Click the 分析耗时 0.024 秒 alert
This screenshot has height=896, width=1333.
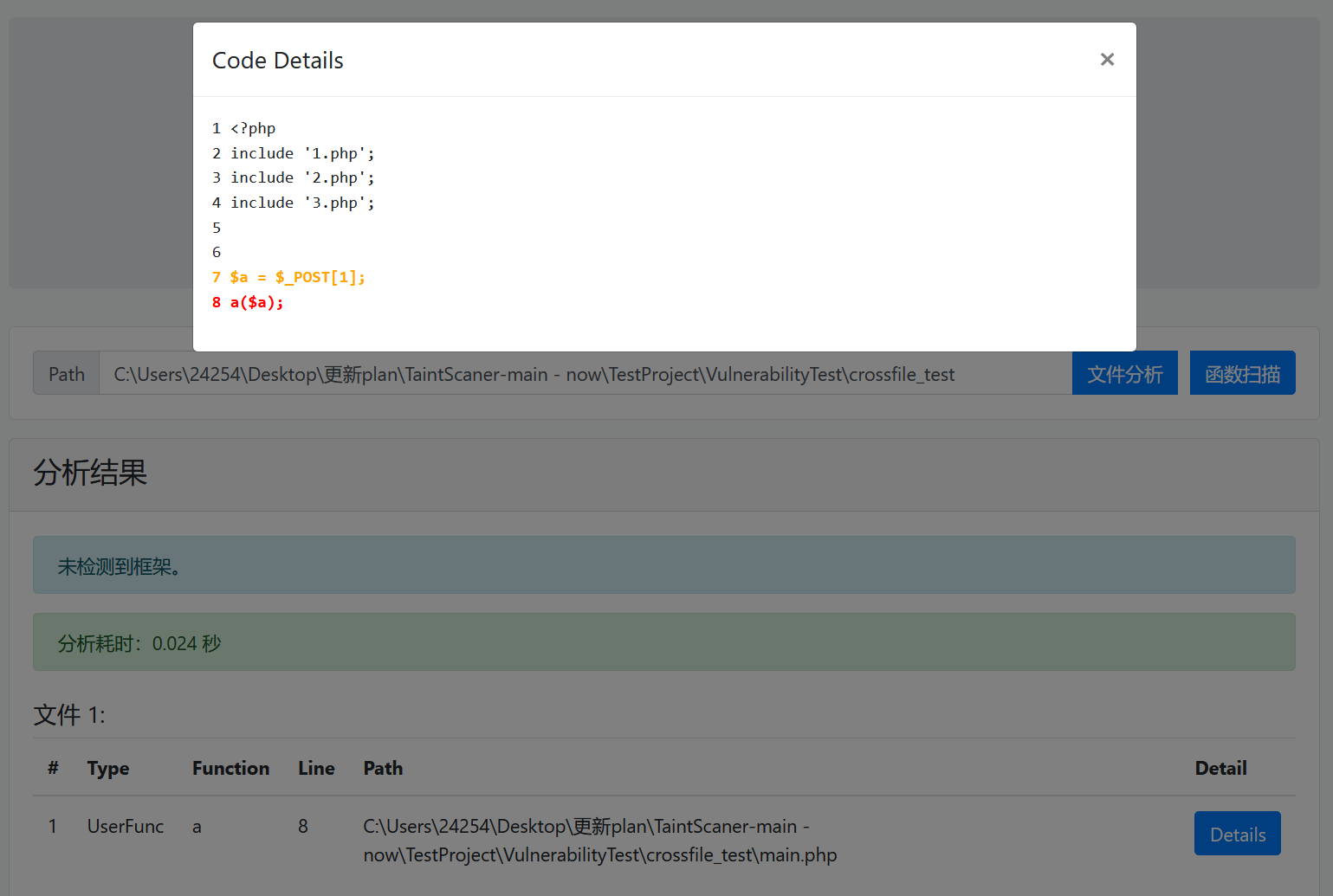click(x=663, y=642)
